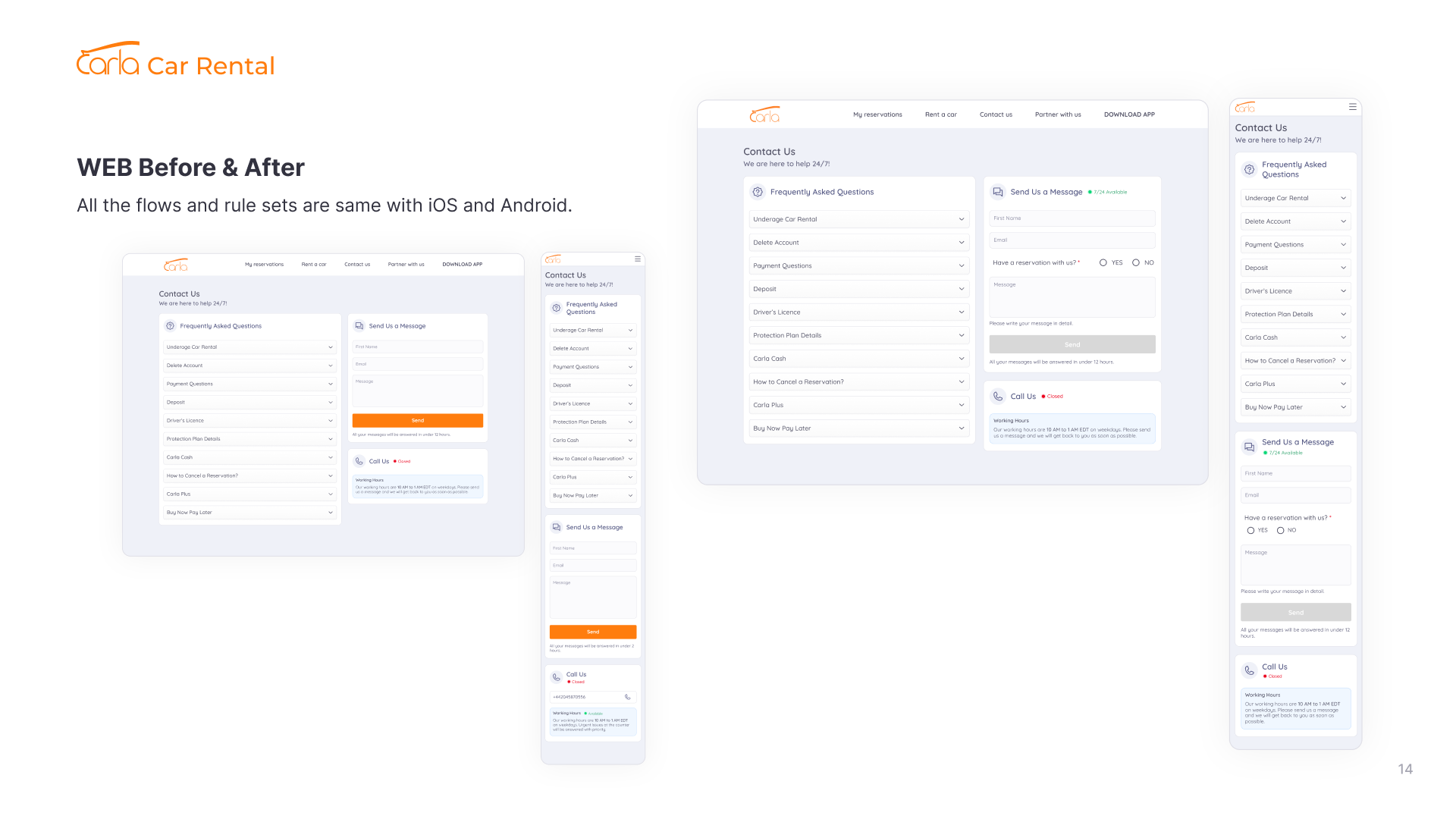This screenshot has height=819, width=1456.
Task: Click hamburger menu in small left mobile mockup
Action: pos(637,259)
